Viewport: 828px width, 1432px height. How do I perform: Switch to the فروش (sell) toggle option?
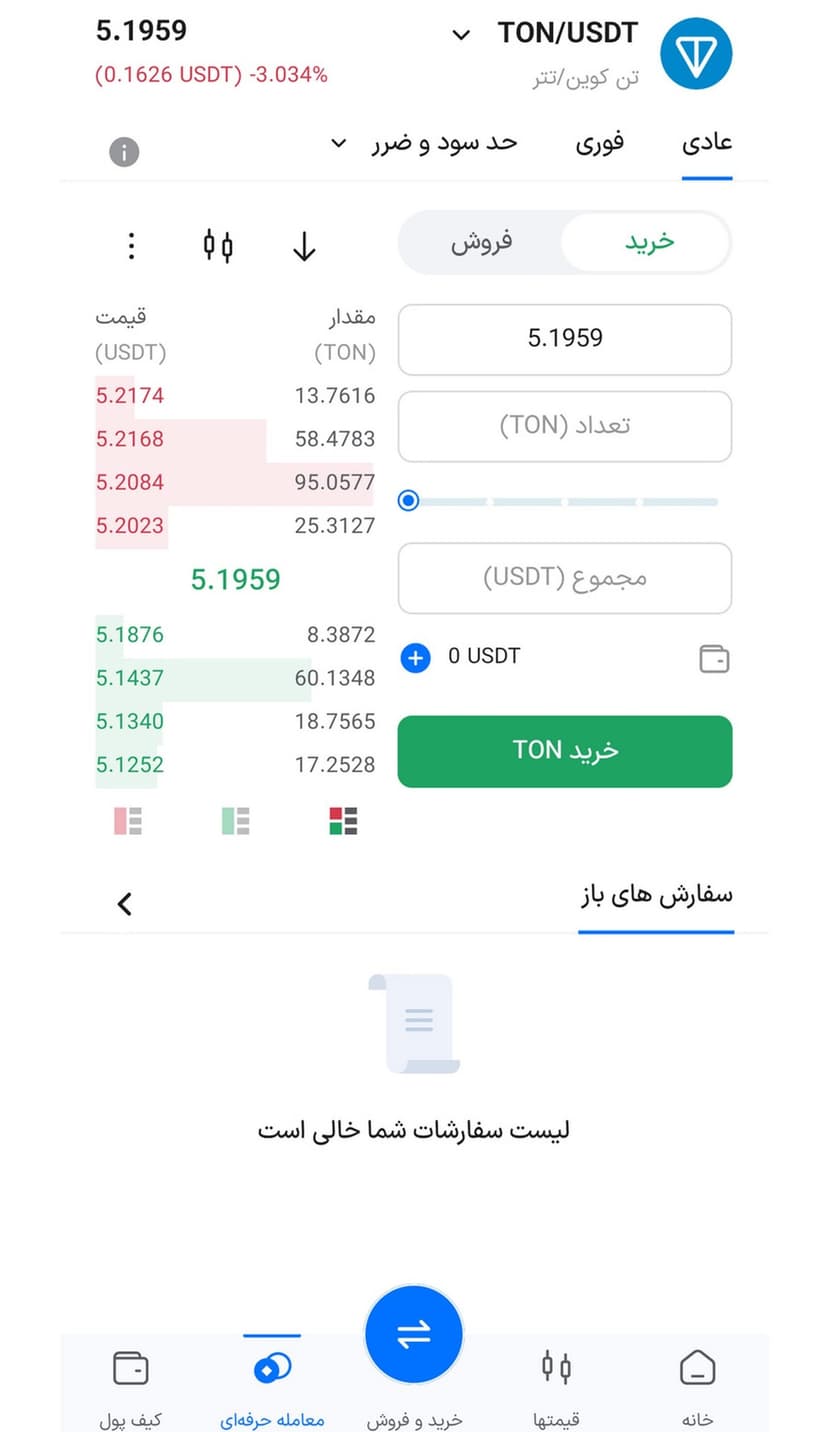[481, 242]
